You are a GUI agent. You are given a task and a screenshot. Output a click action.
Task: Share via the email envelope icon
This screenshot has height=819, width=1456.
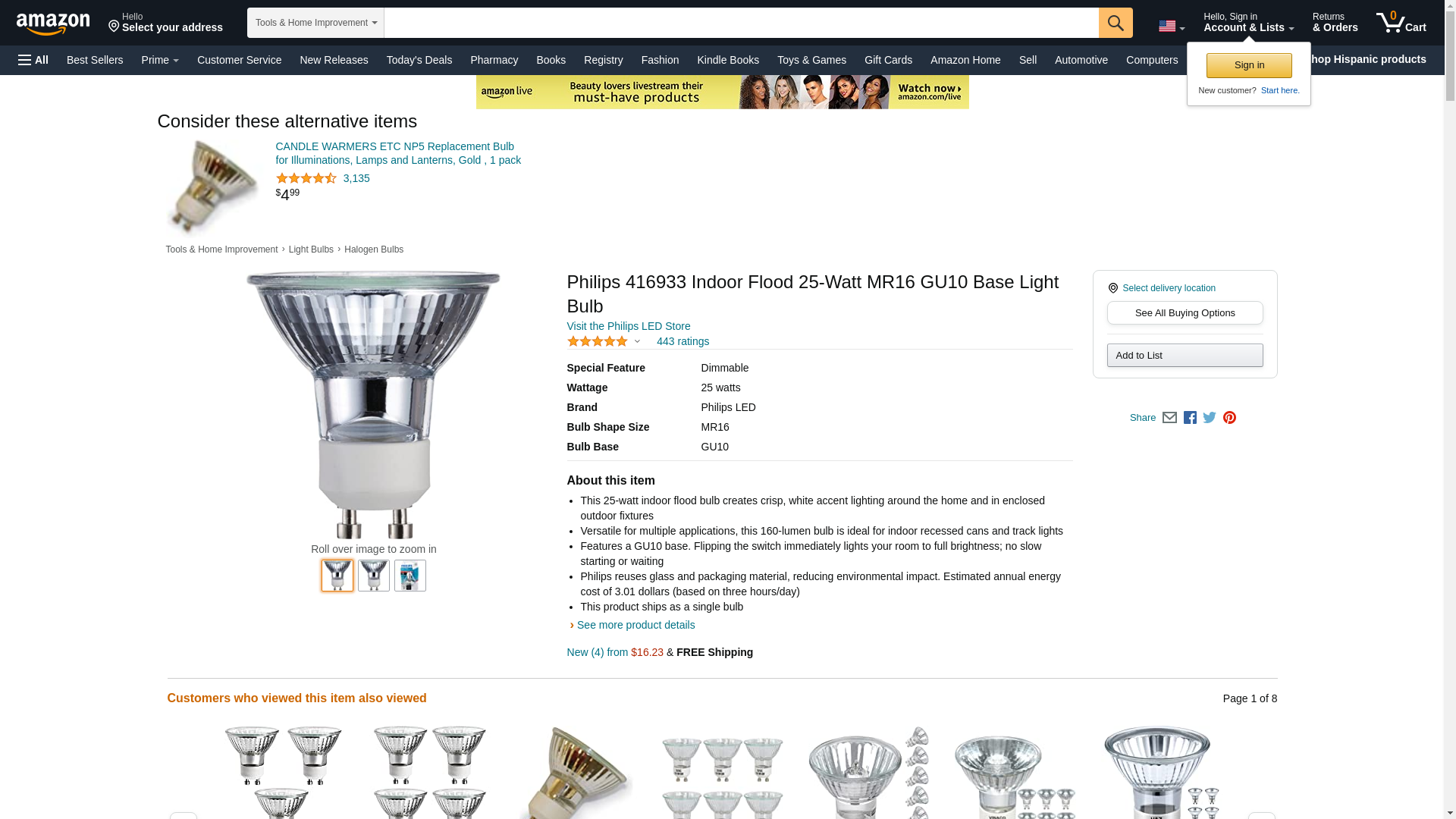pos(1169,418)
